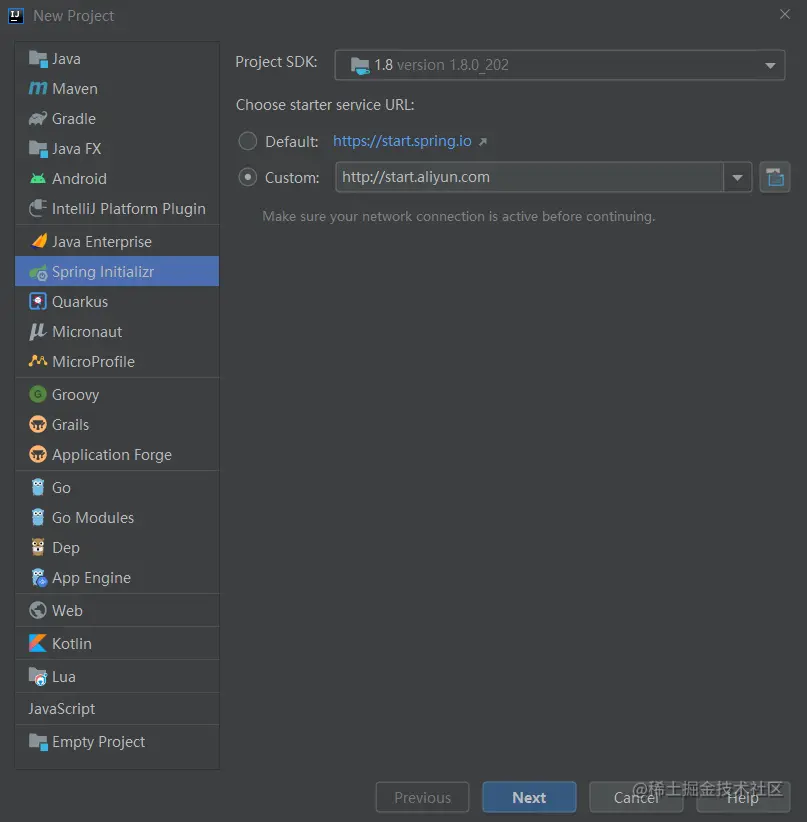Click the Micronaut mu icon

pos(37,332)
